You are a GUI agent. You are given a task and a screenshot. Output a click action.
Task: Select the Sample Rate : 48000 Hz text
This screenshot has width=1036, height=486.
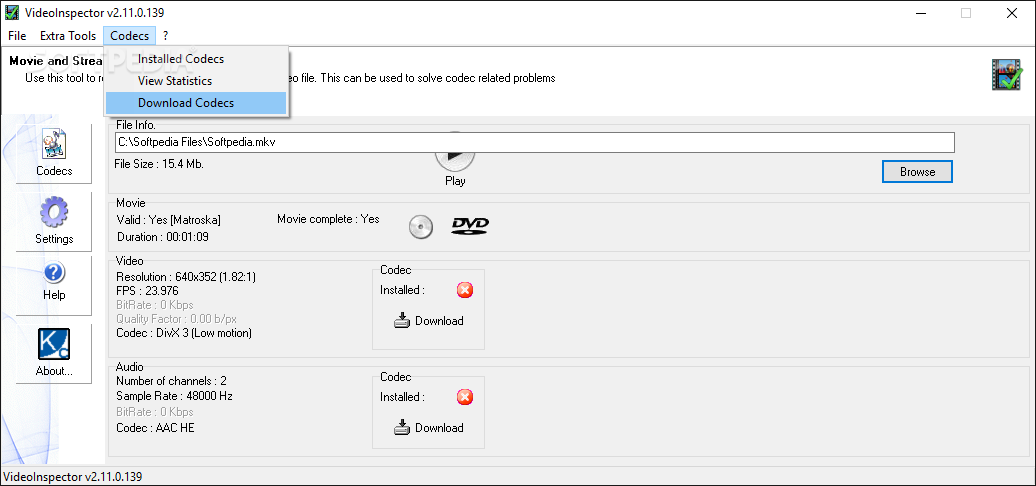tap(174, 396)
